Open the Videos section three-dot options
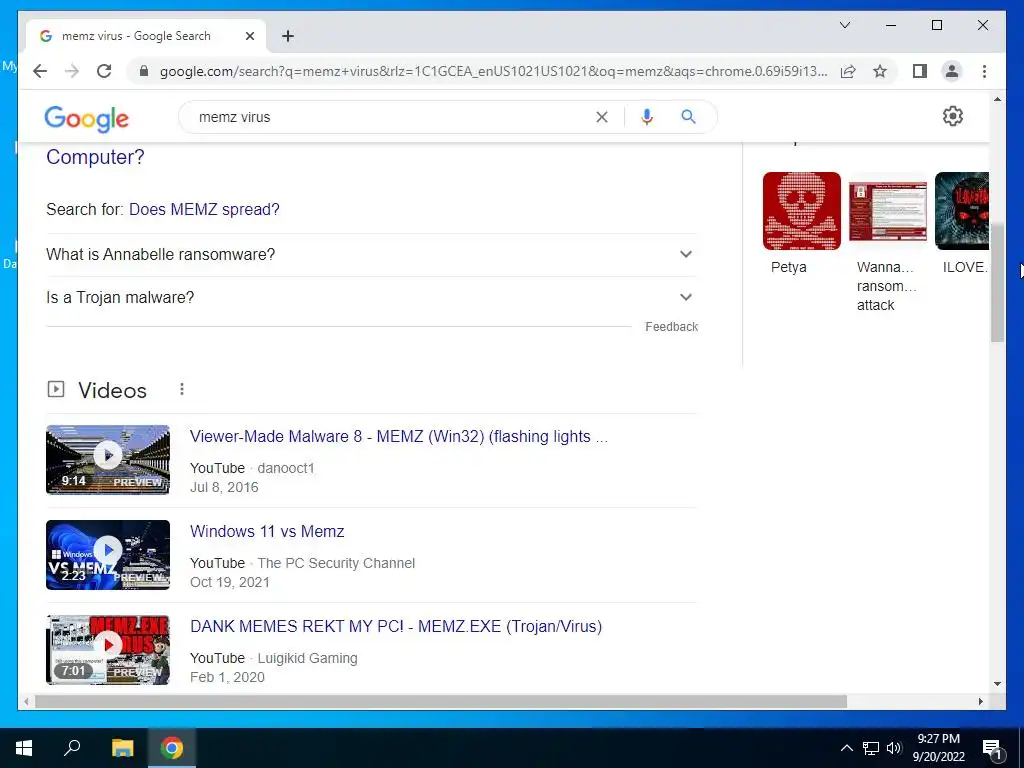 pyautogui.click(x=182, y=389)
